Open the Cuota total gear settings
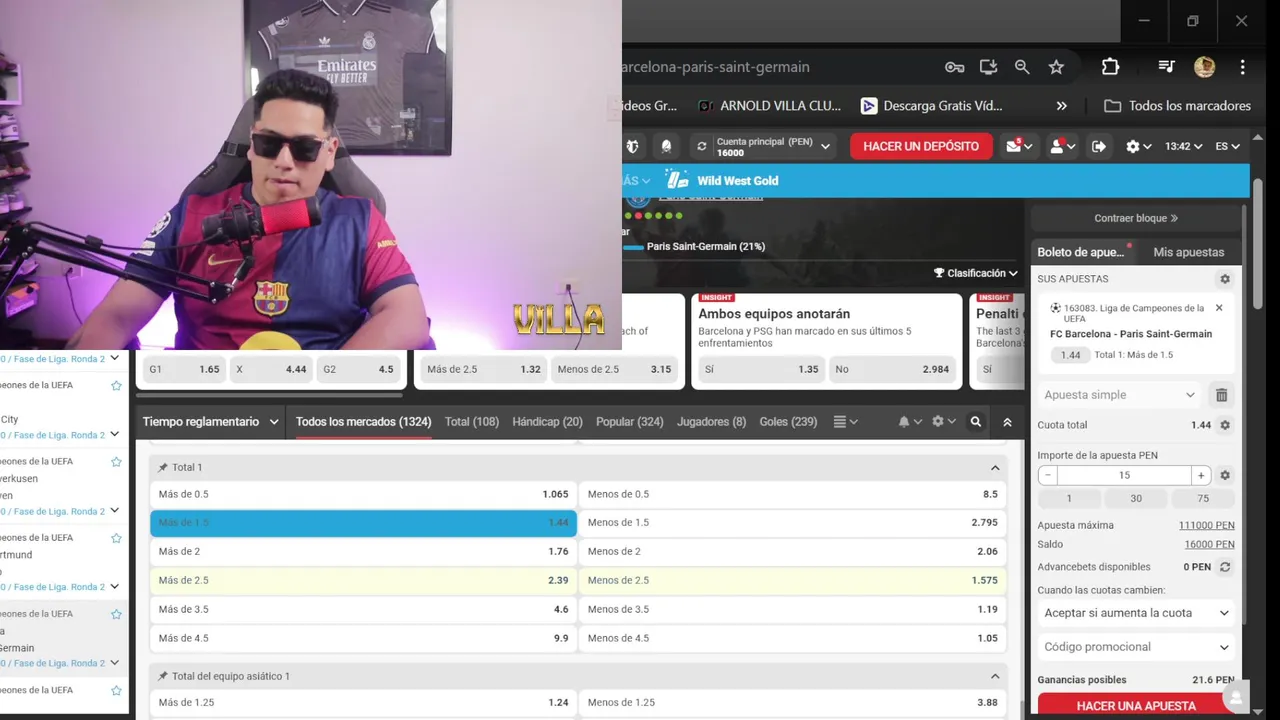1280x720 pixels. click(x=1225, y=425)
